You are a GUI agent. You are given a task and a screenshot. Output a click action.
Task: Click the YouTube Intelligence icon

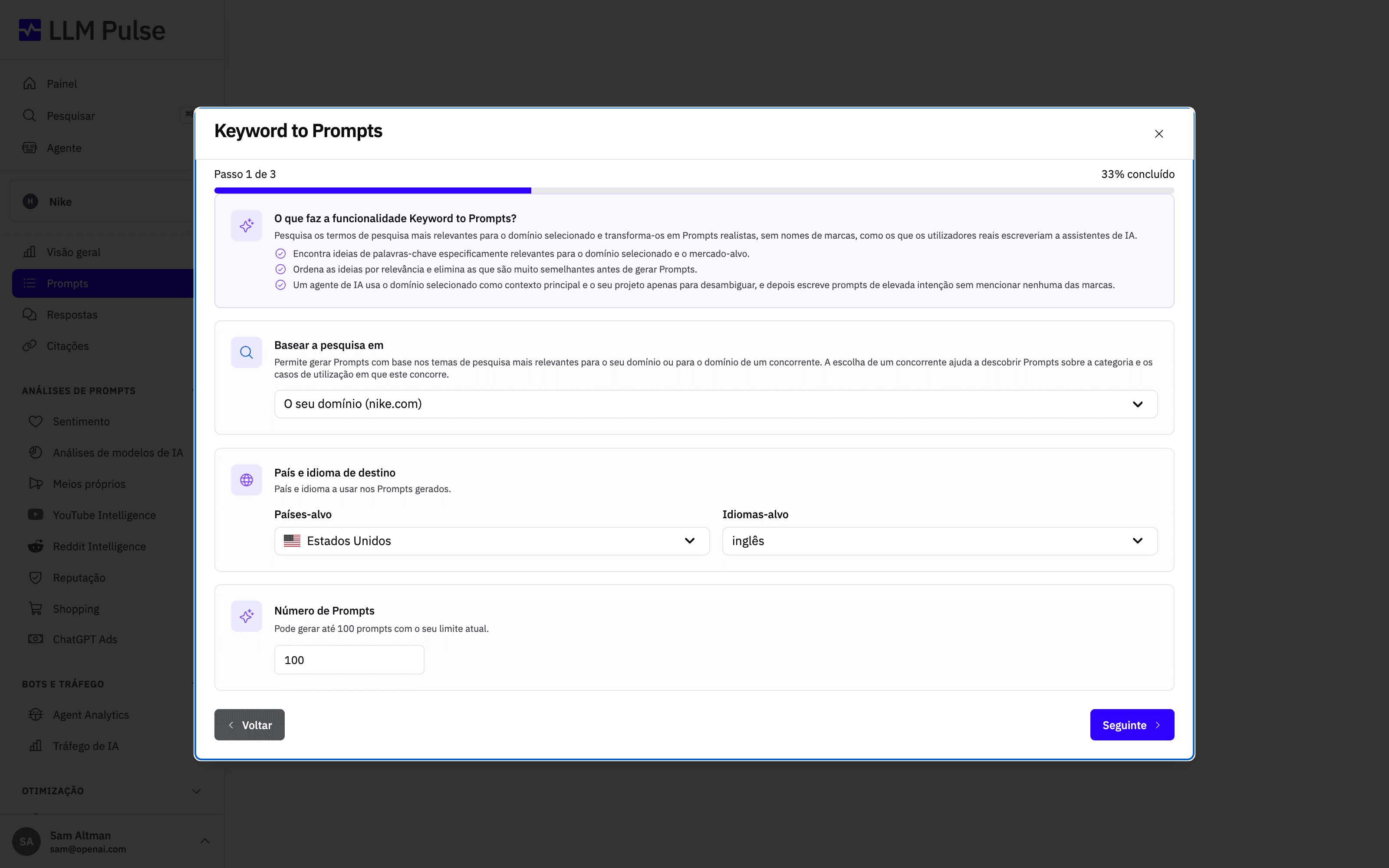[x=36, y=514]
